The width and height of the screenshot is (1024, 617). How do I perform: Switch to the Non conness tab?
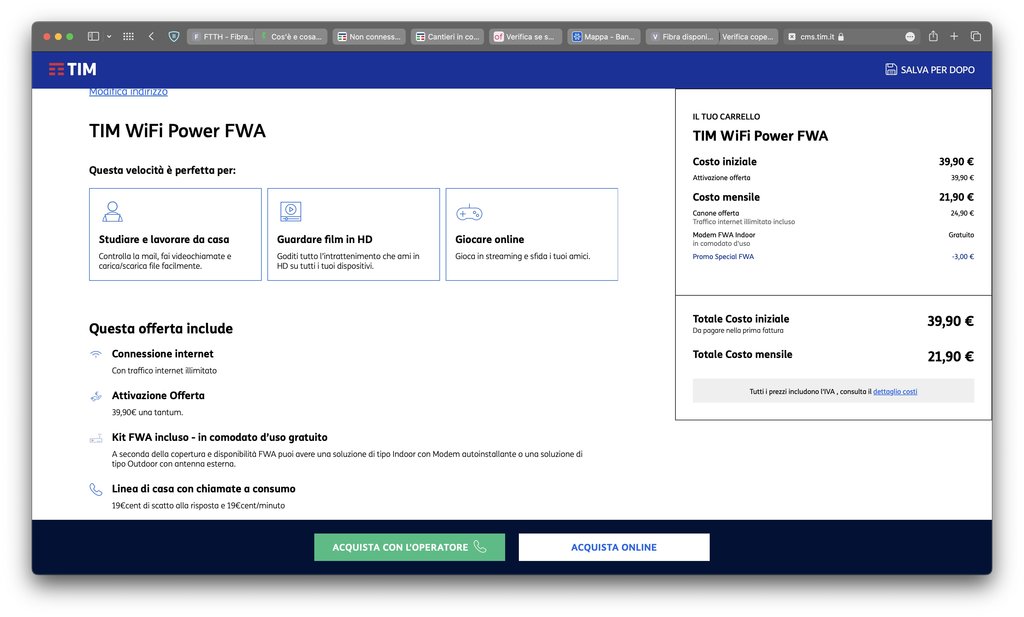pos(369,37)
